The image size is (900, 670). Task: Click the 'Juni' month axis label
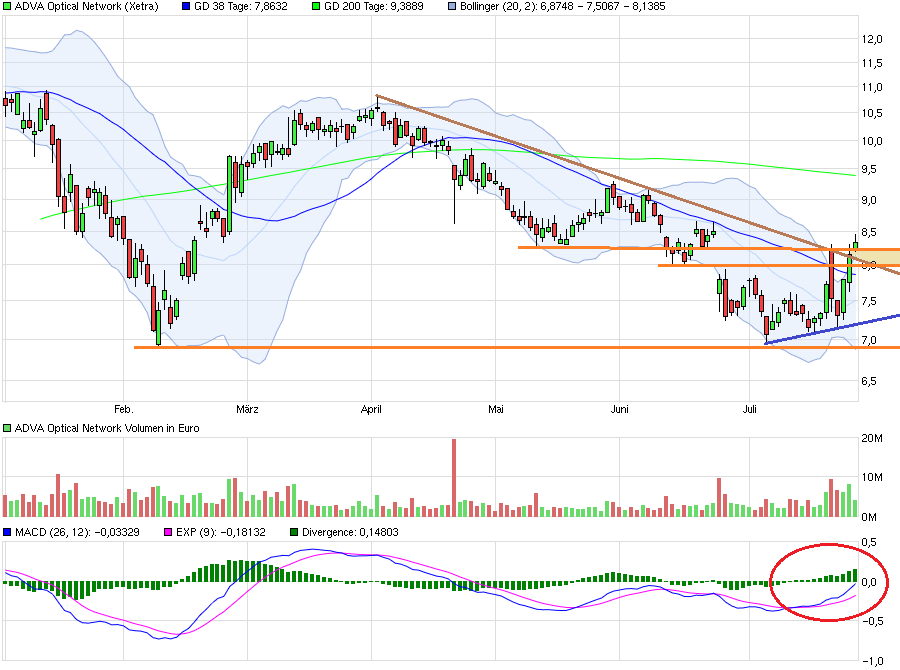click(x=620, y=409)
